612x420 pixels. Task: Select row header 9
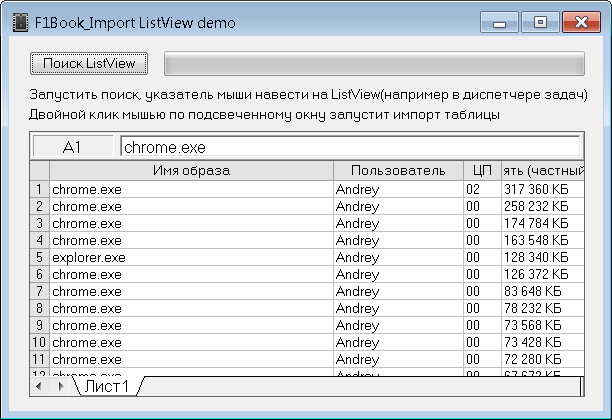(x=39, y=325)
